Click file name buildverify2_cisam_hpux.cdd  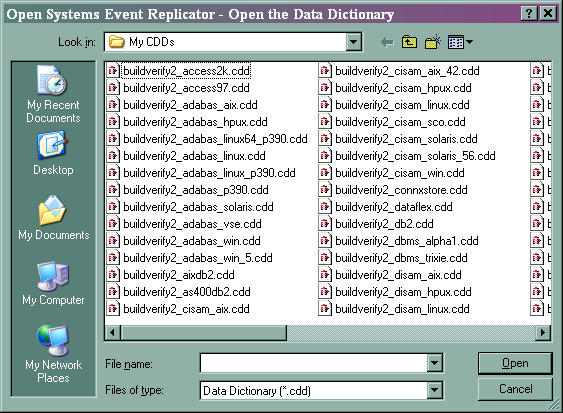coord(403,88)
